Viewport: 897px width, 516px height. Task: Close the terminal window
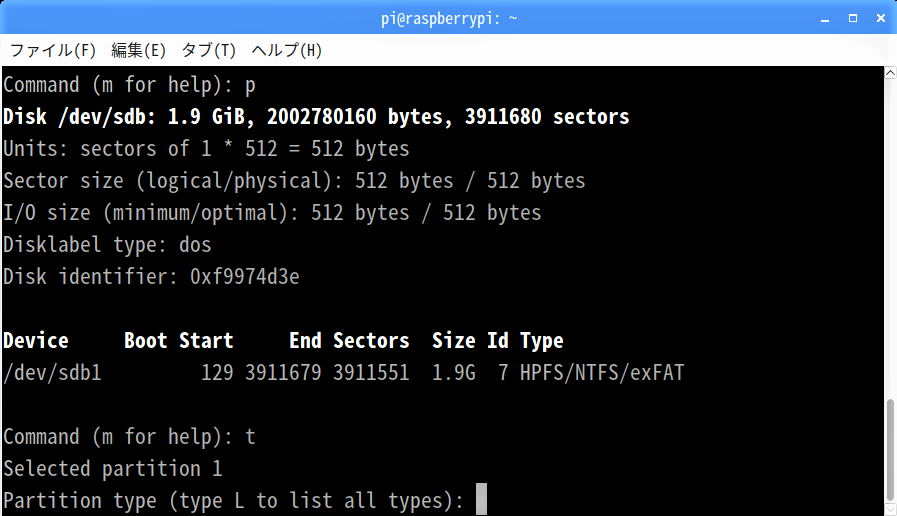coord(881,18)
